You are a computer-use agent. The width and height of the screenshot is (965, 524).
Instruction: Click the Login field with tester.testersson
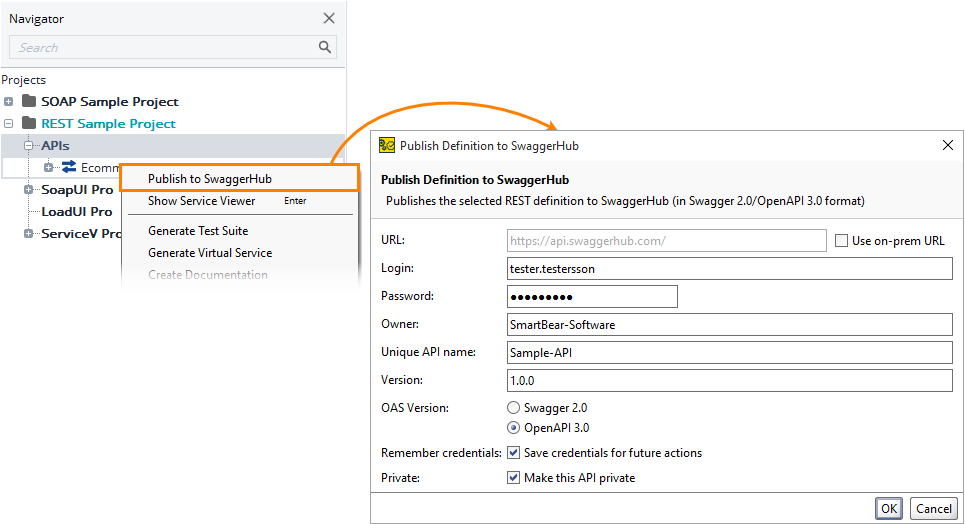730,268
